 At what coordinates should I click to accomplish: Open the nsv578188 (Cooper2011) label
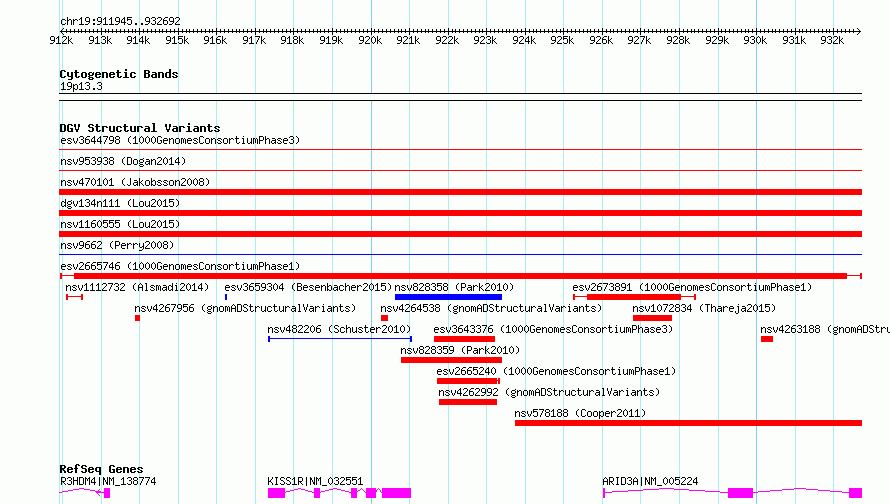coord(580,413)
